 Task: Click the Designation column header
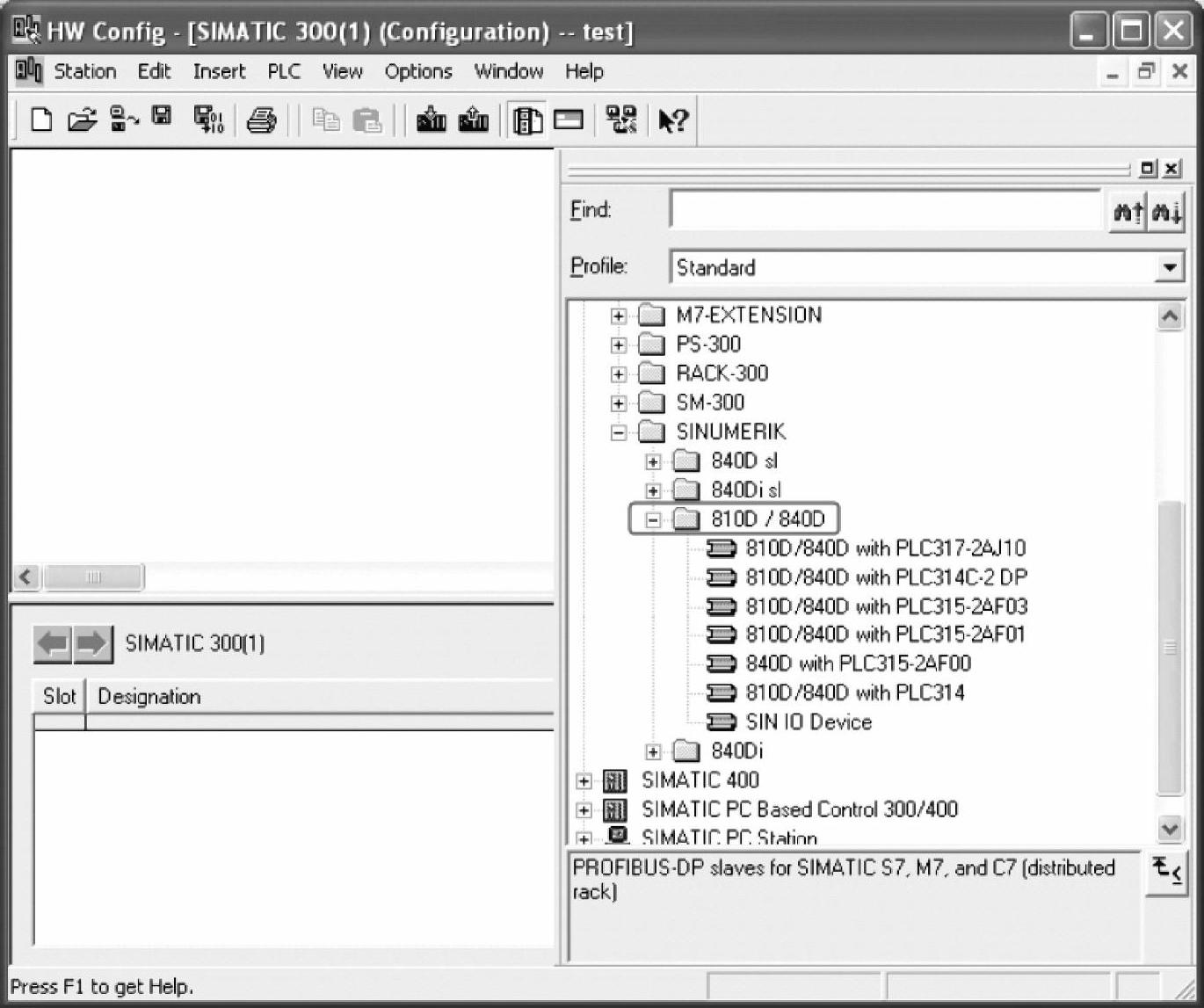pyautogui.click(x=321, y=696)
